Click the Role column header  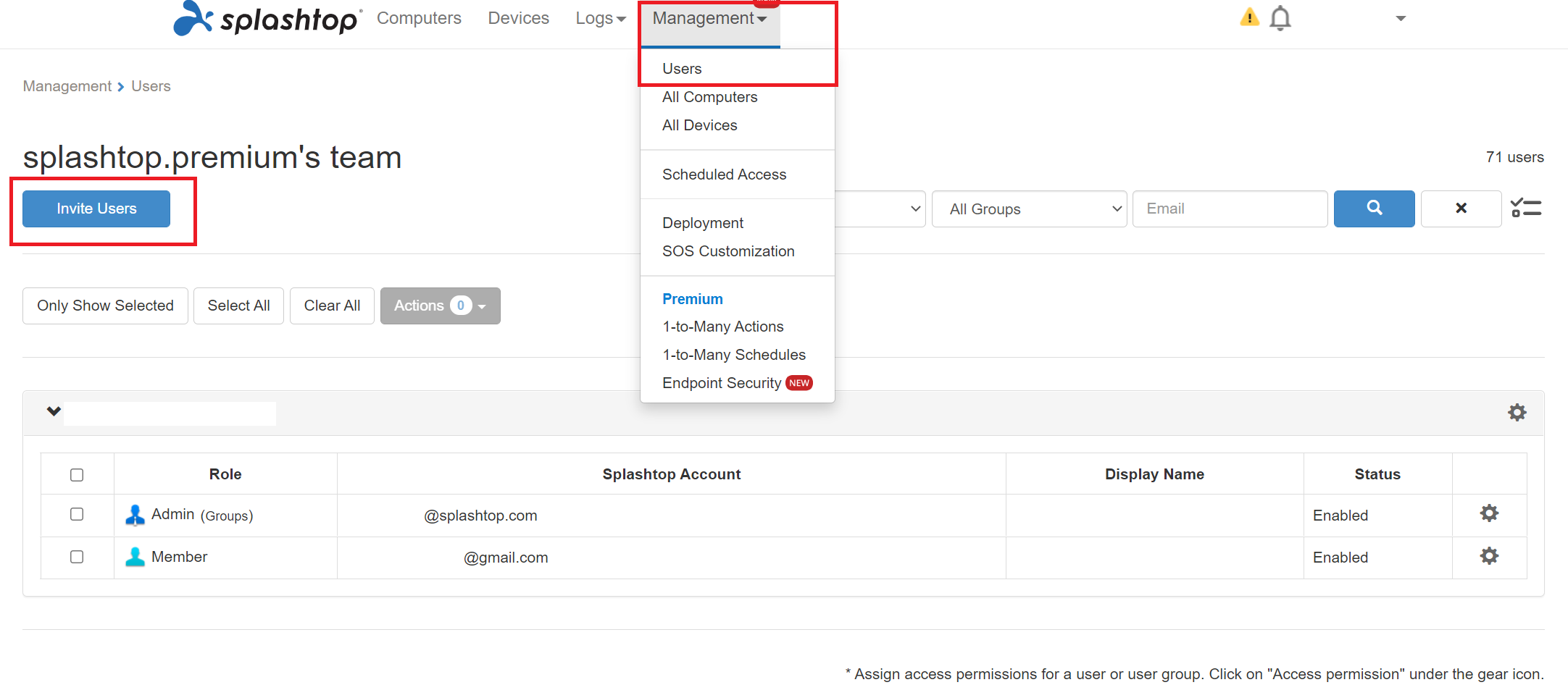tap(225, 474)
